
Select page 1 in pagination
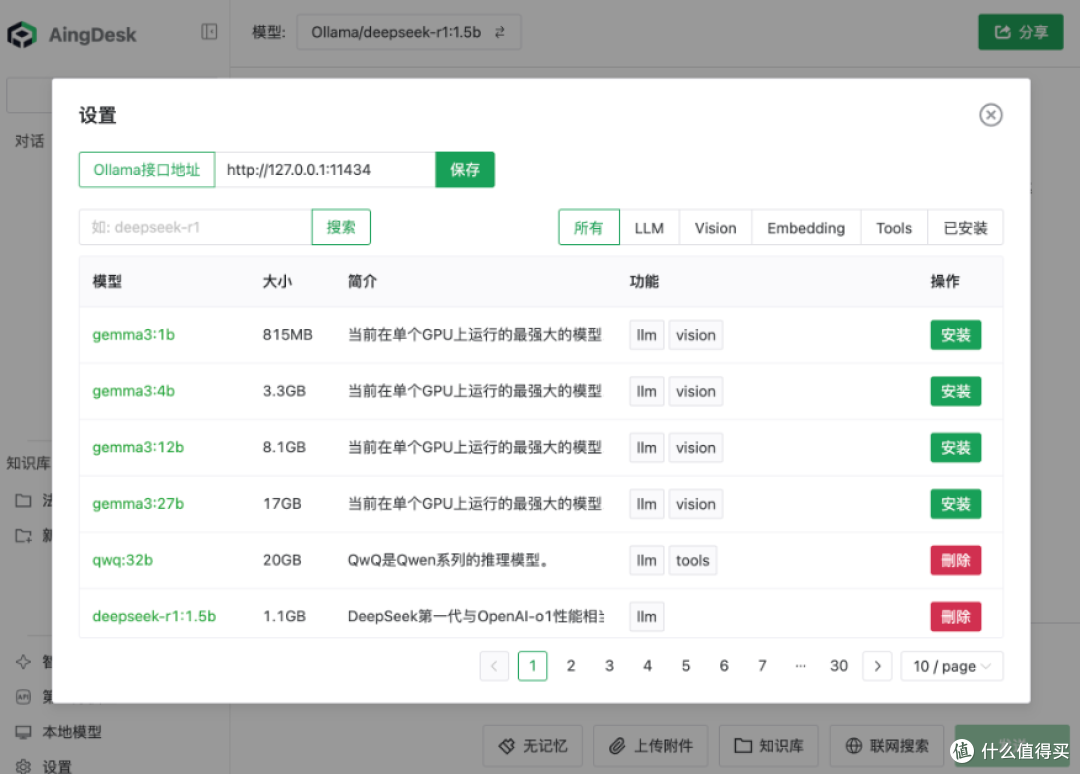(x=532, y=666)
